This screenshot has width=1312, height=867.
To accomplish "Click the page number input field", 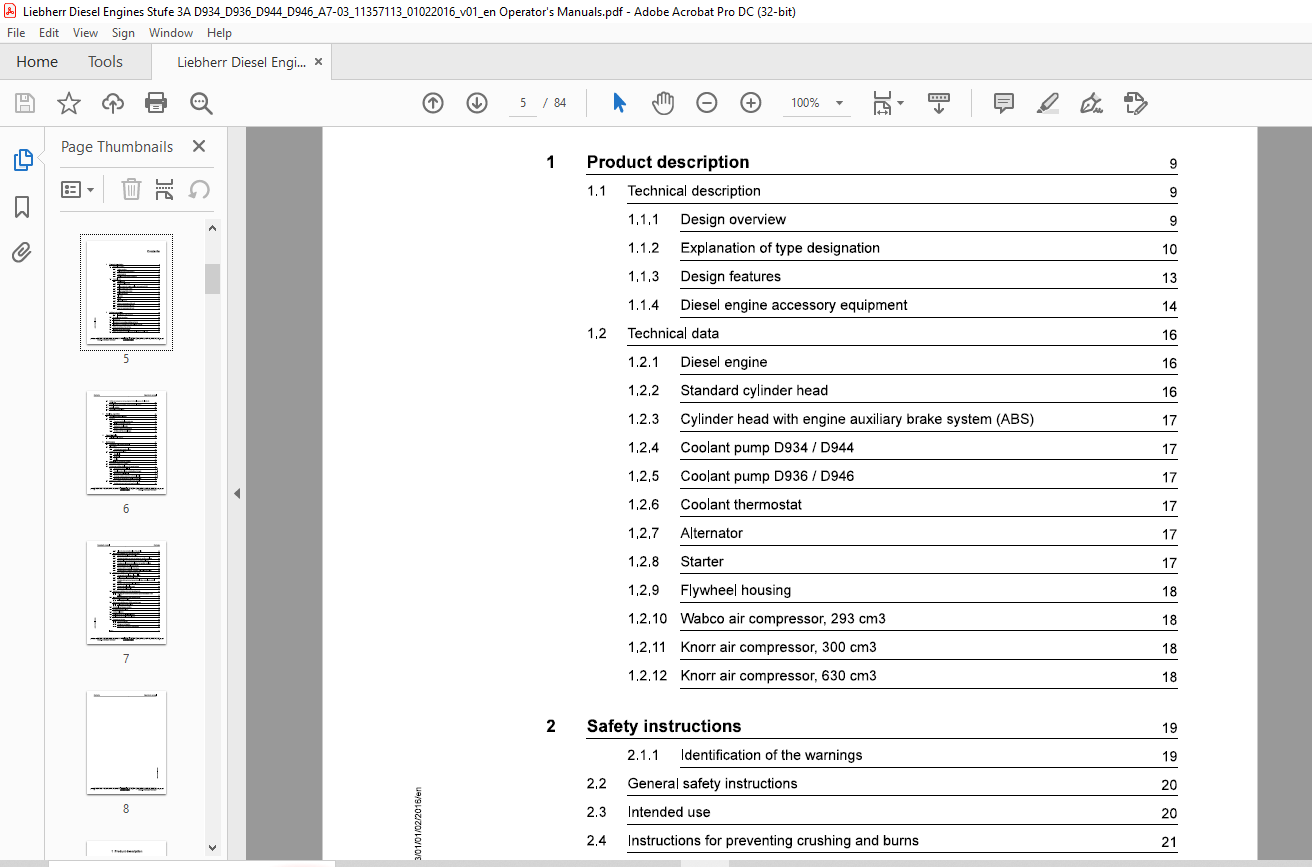I will click(x=523, y=103).
